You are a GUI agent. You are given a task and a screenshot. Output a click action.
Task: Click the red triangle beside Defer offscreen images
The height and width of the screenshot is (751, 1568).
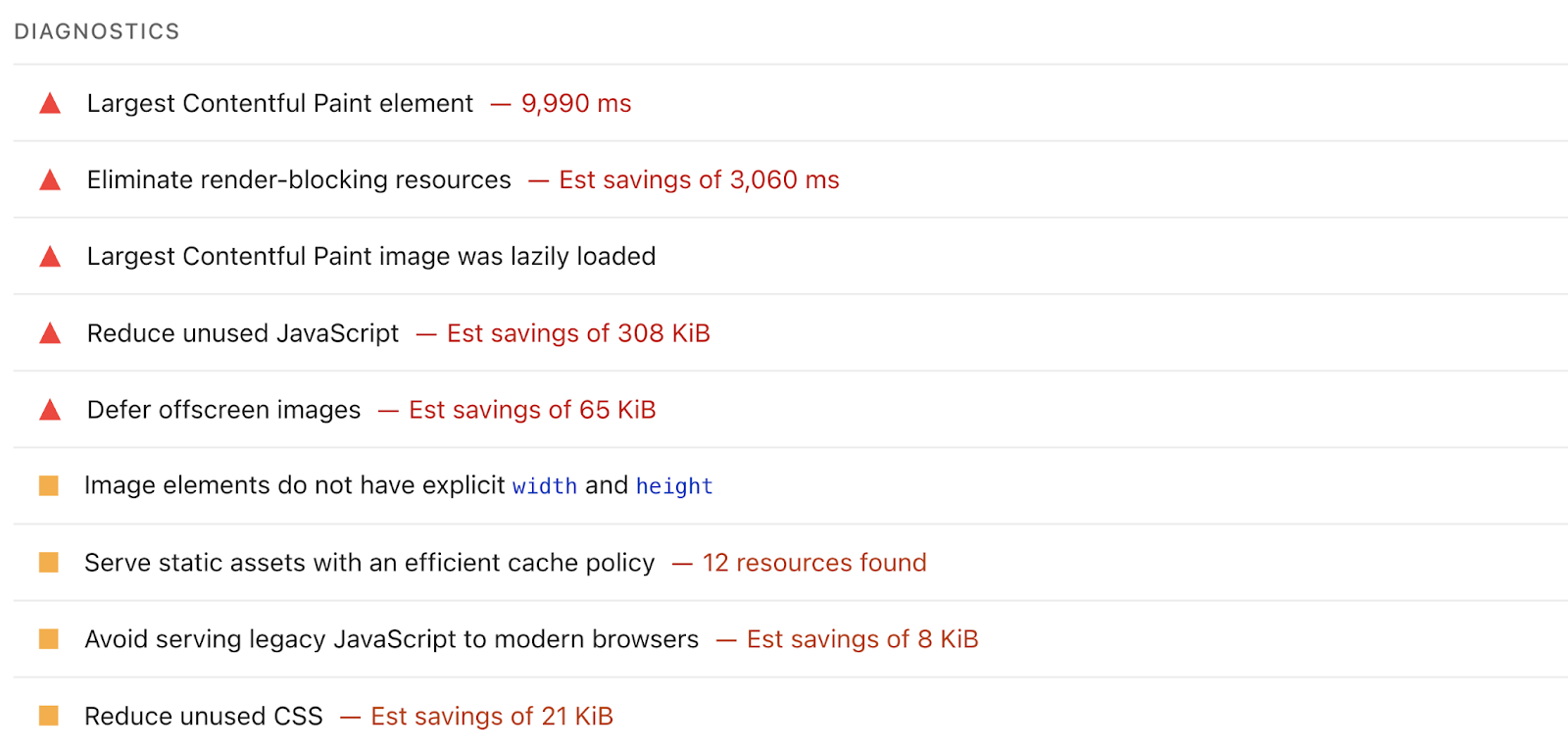pyautogui.click(x=49, y=410)
